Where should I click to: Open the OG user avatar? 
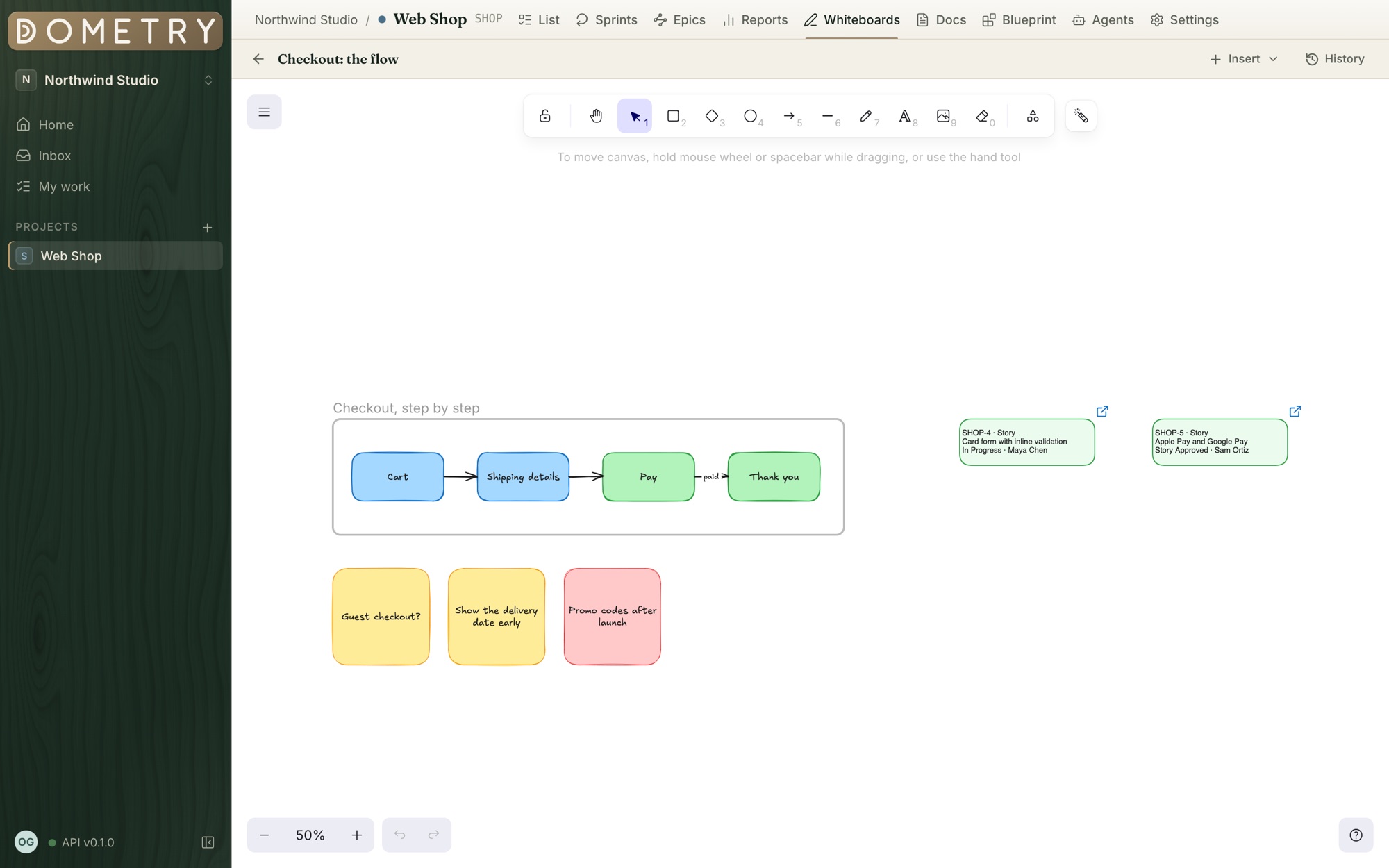[x=26, y=842]
